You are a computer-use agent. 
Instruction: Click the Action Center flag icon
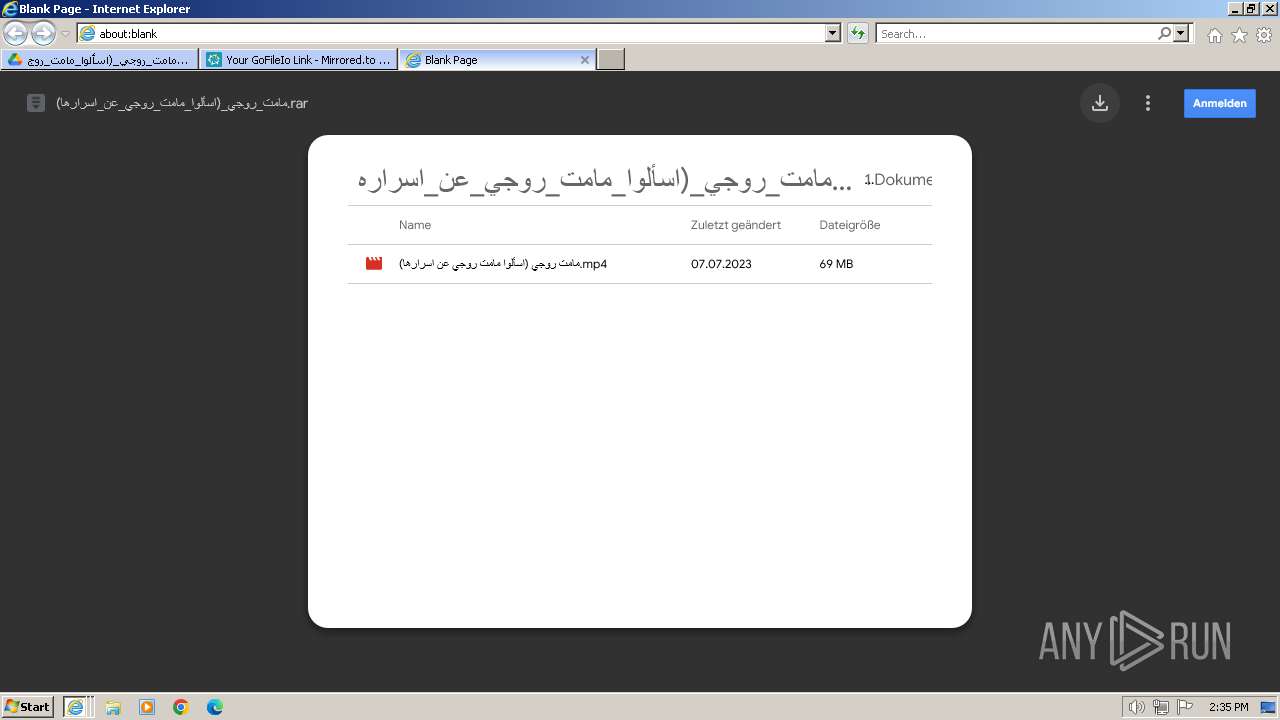(1185, 707)
